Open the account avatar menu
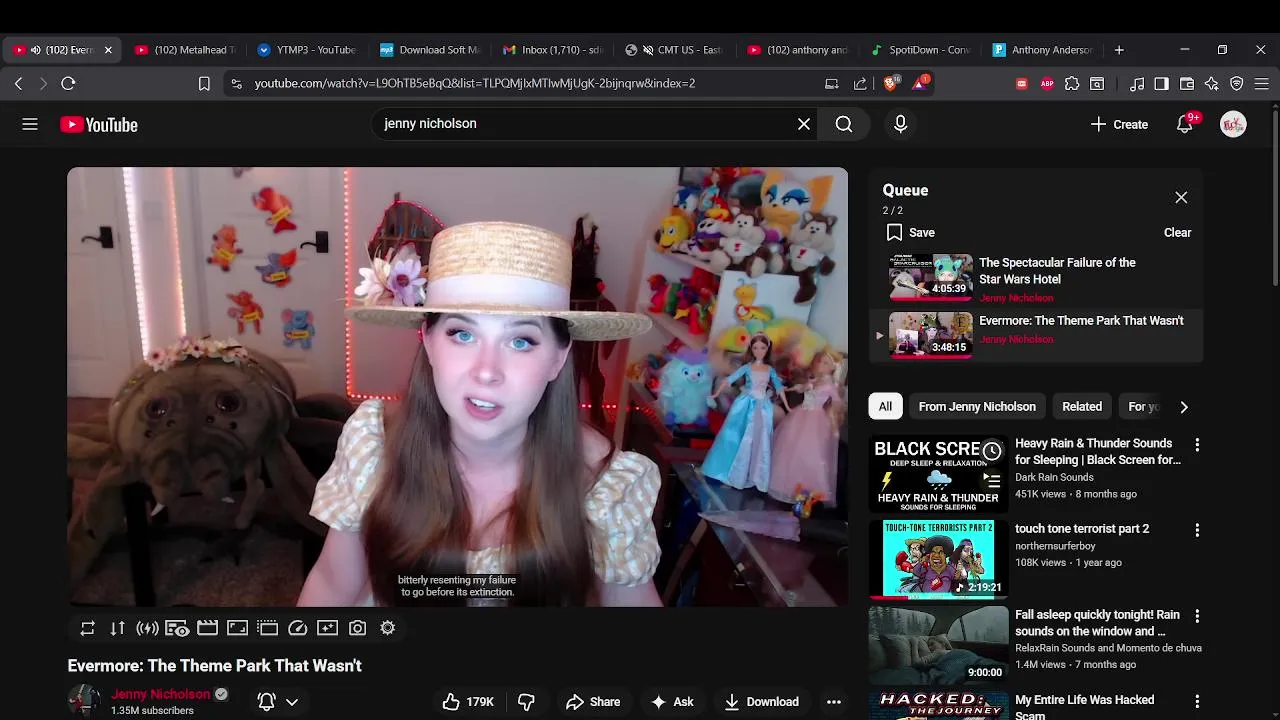This screenshot has width=1280, height=720. (1233, 124)
